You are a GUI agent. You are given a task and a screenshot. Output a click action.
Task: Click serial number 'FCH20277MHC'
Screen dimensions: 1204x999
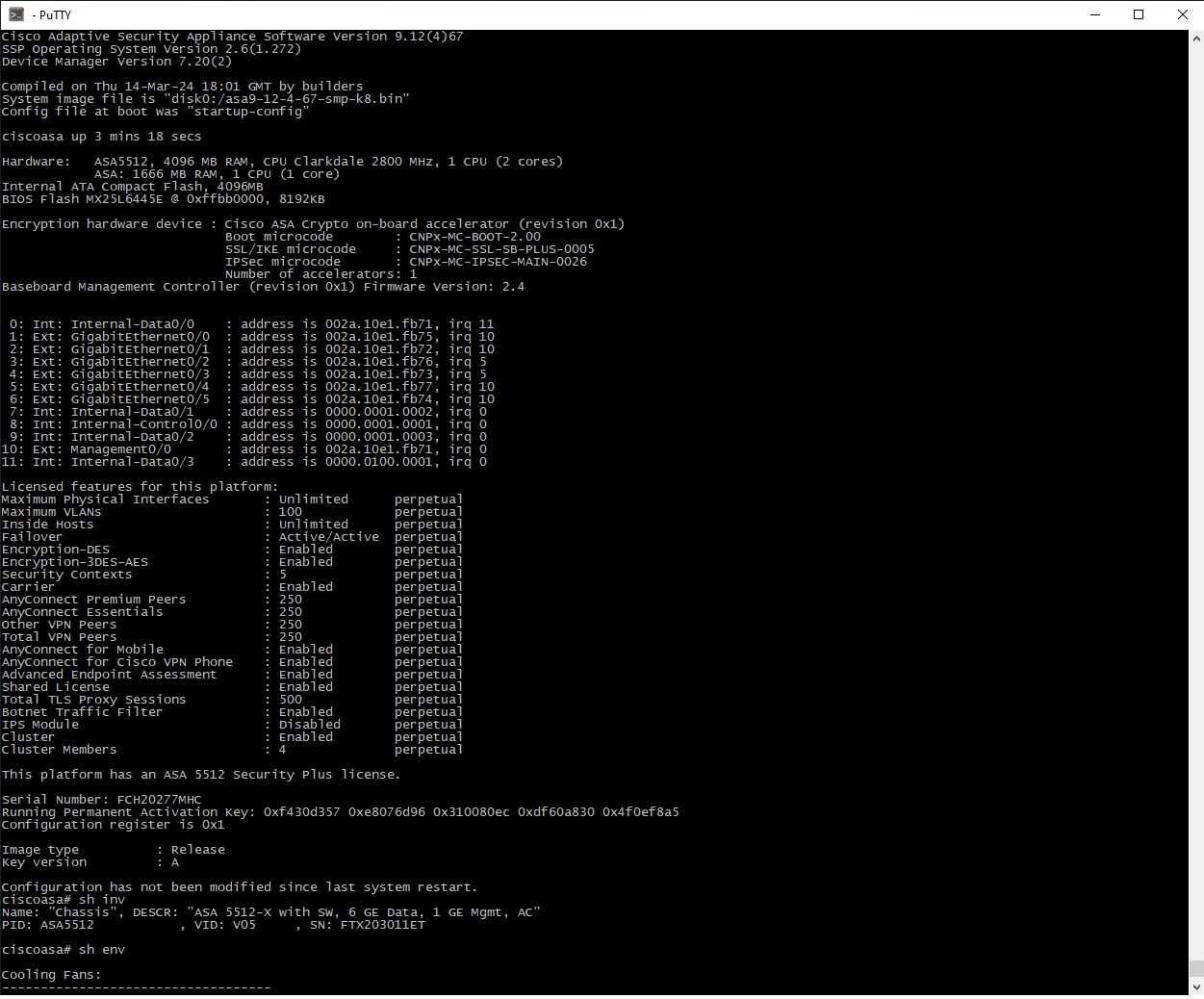coord(159,800)
